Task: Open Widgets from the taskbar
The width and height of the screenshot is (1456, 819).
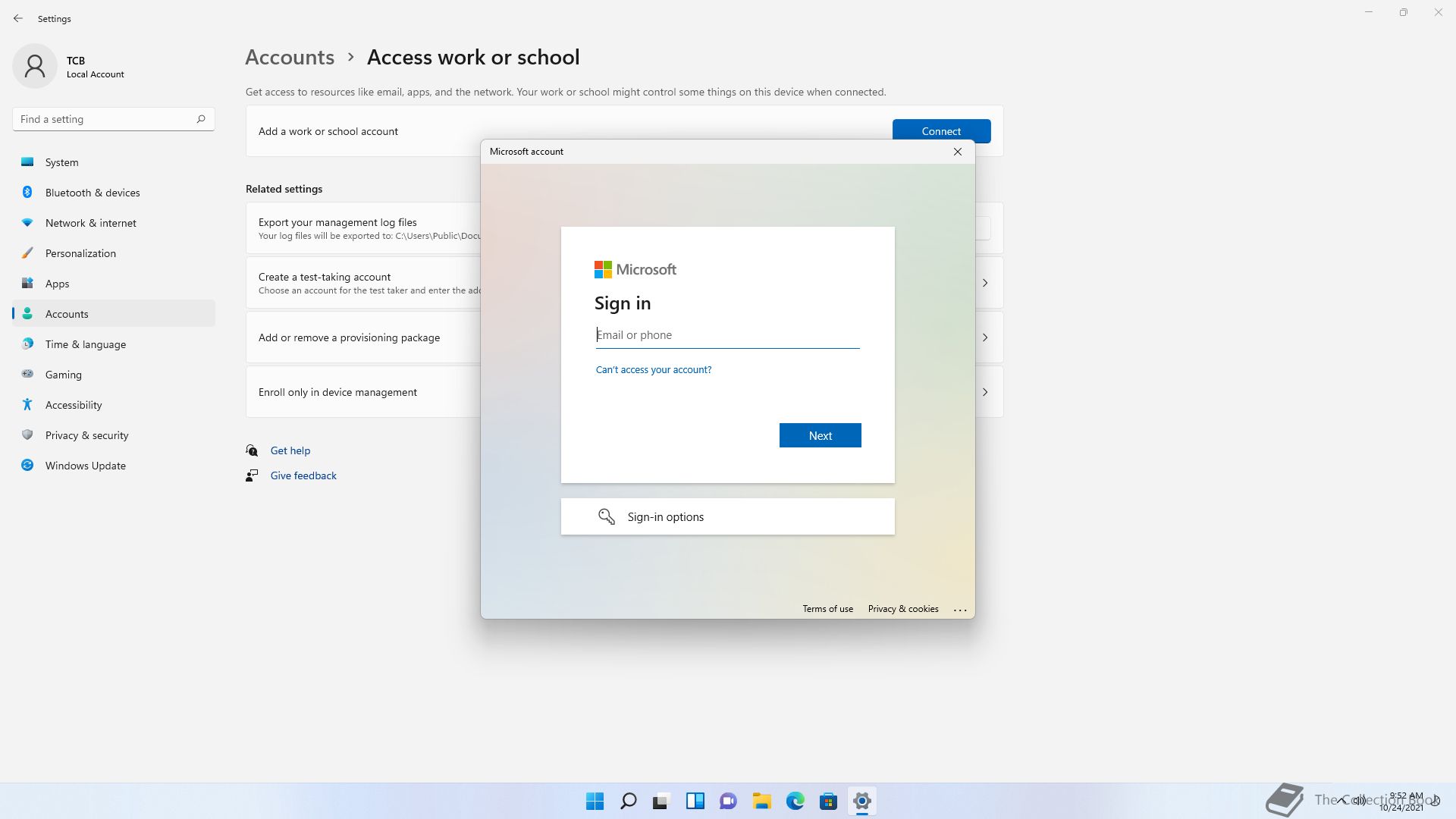Action: coord(695,801)
